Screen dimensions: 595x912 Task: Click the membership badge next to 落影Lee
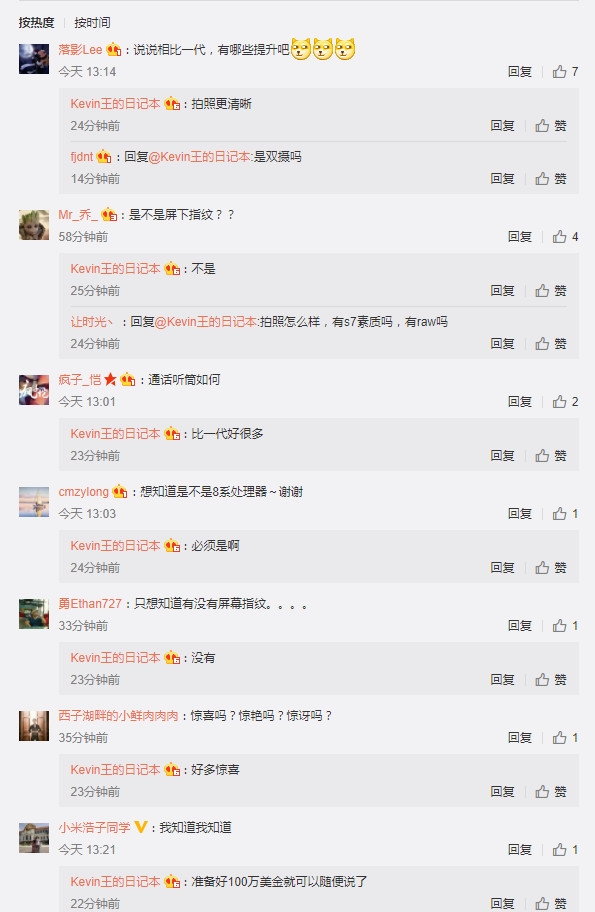click(113, 50)
